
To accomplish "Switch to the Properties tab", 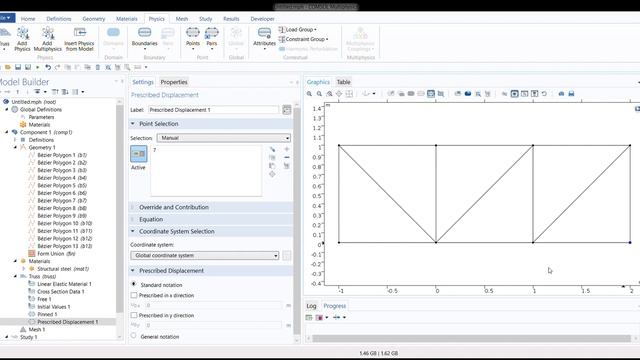I will 174,82.
